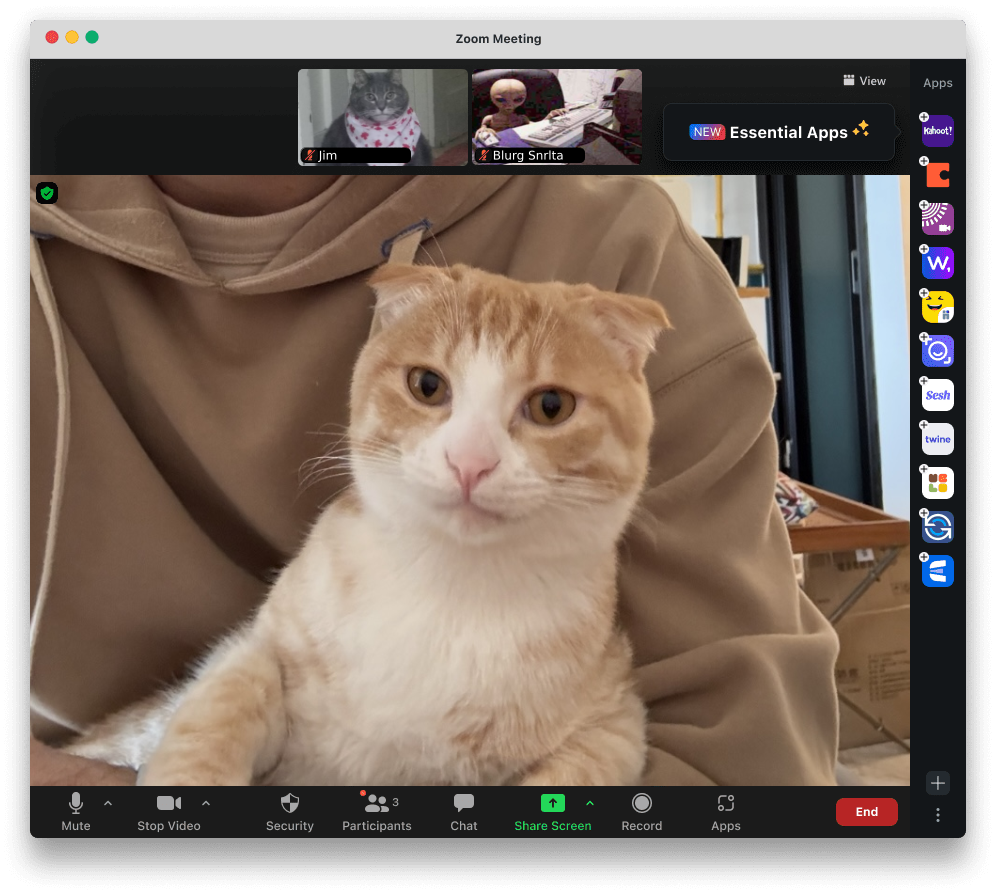
Task: Open the Chat panel
Action: [x=464, y=812]
